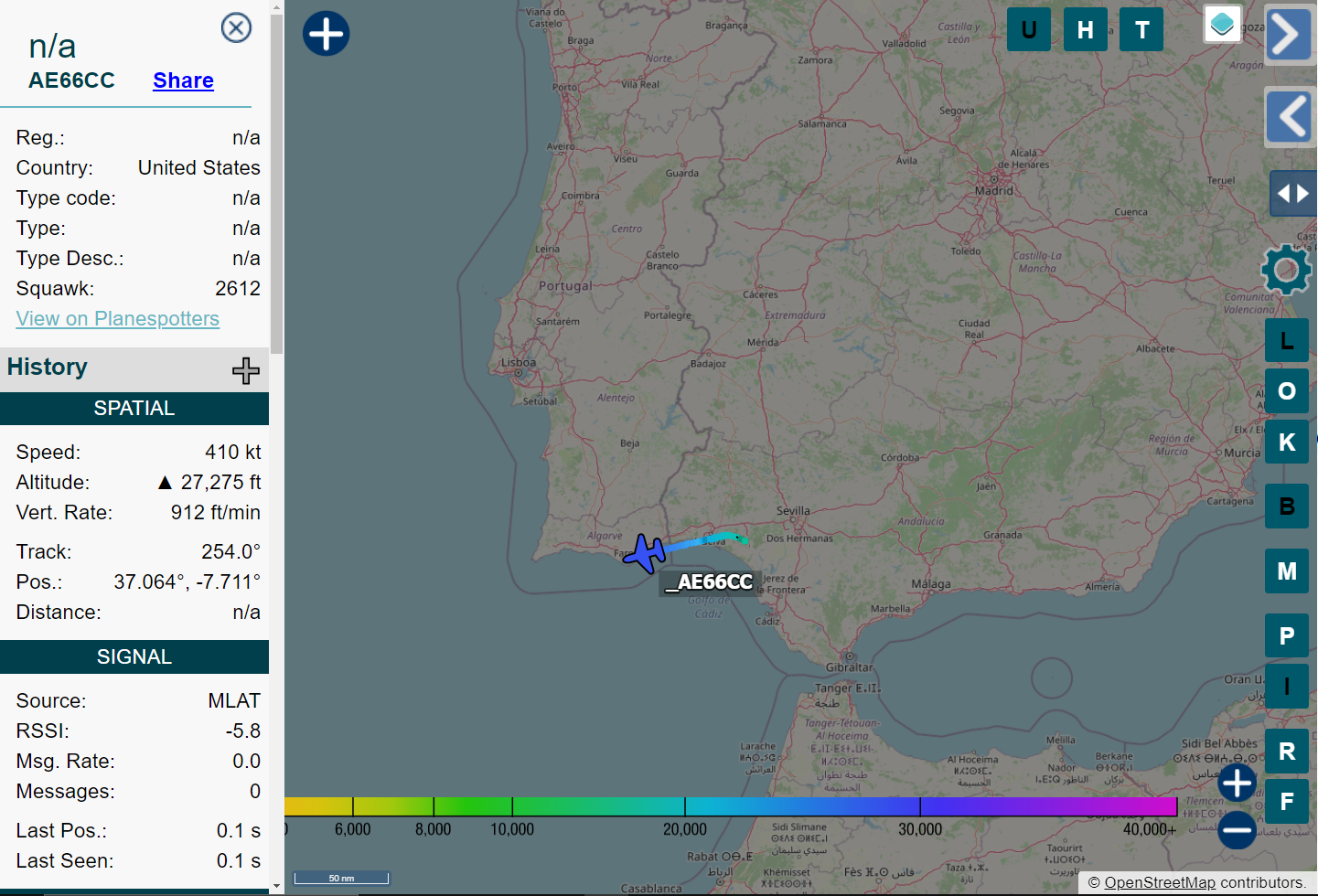Click the Country value United States
Screen dimensions: 1318x896
click(x=199, y=168)
